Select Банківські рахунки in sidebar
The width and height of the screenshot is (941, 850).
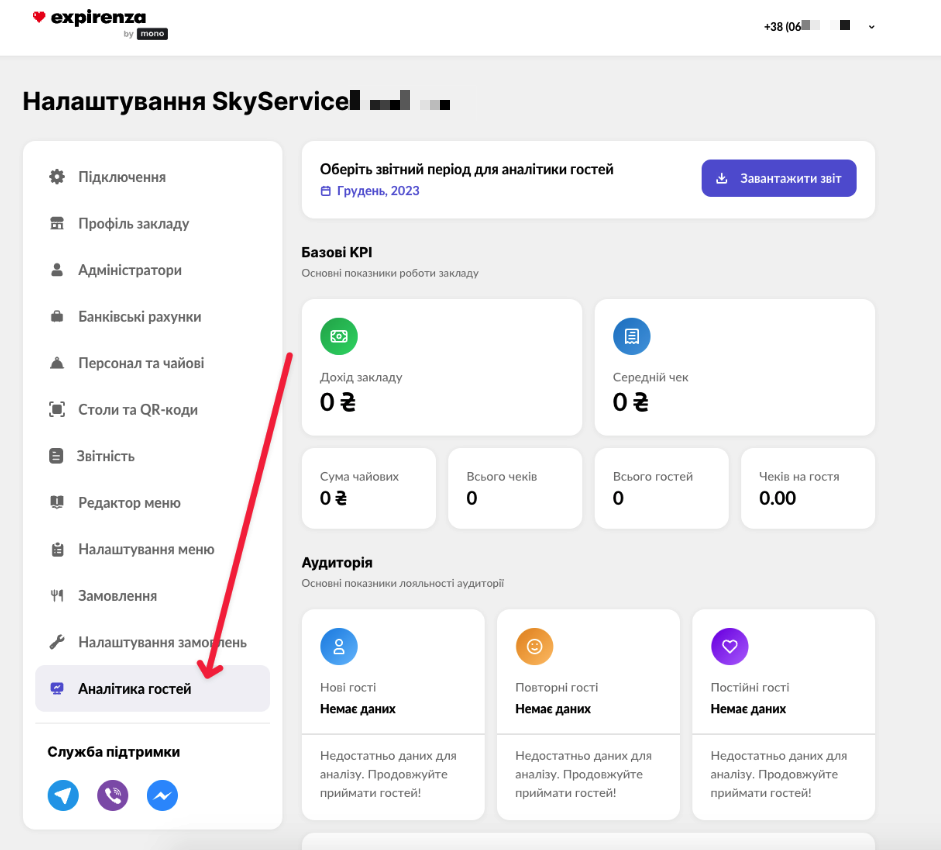click(139, 317)
